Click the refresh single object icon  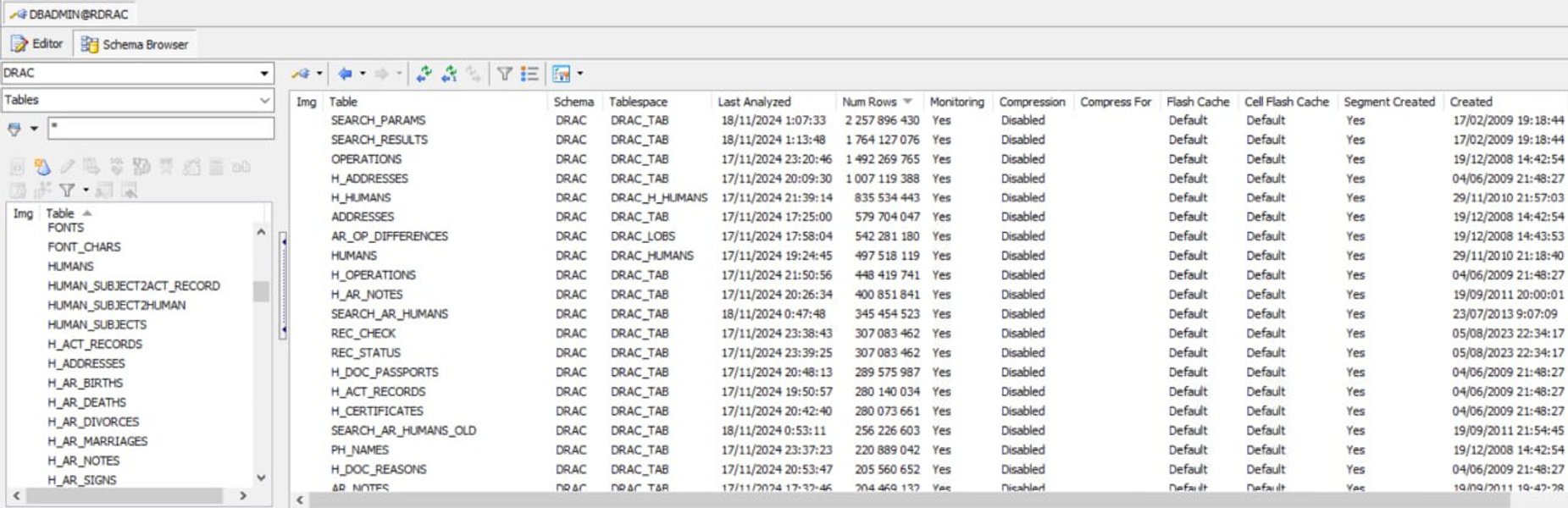click(x=449, y=74)
